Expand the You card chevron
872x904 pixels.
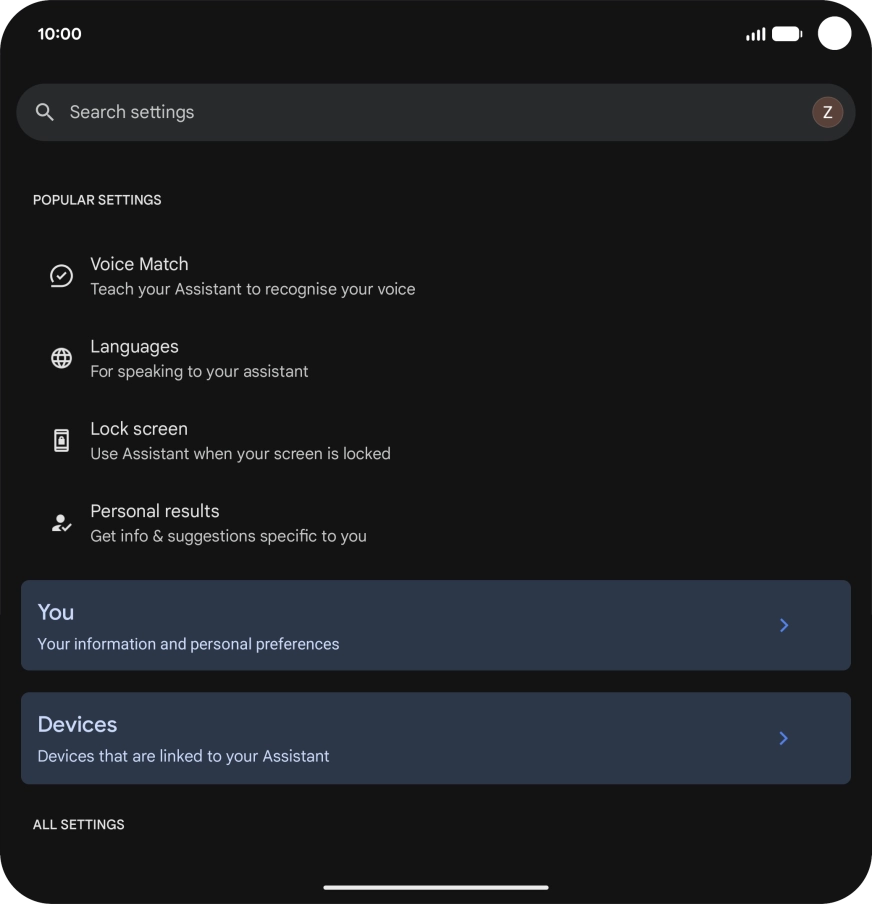[x=784, y=625]
